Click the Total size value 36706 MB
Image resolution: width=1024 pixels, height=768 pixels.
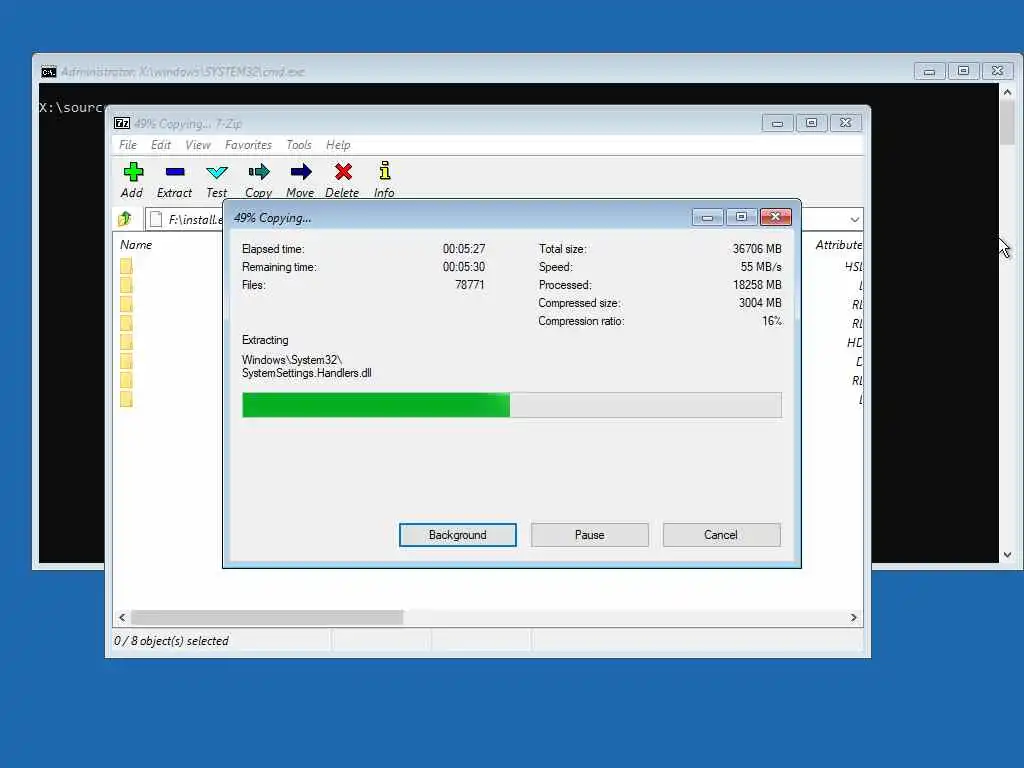pos(757,249)
